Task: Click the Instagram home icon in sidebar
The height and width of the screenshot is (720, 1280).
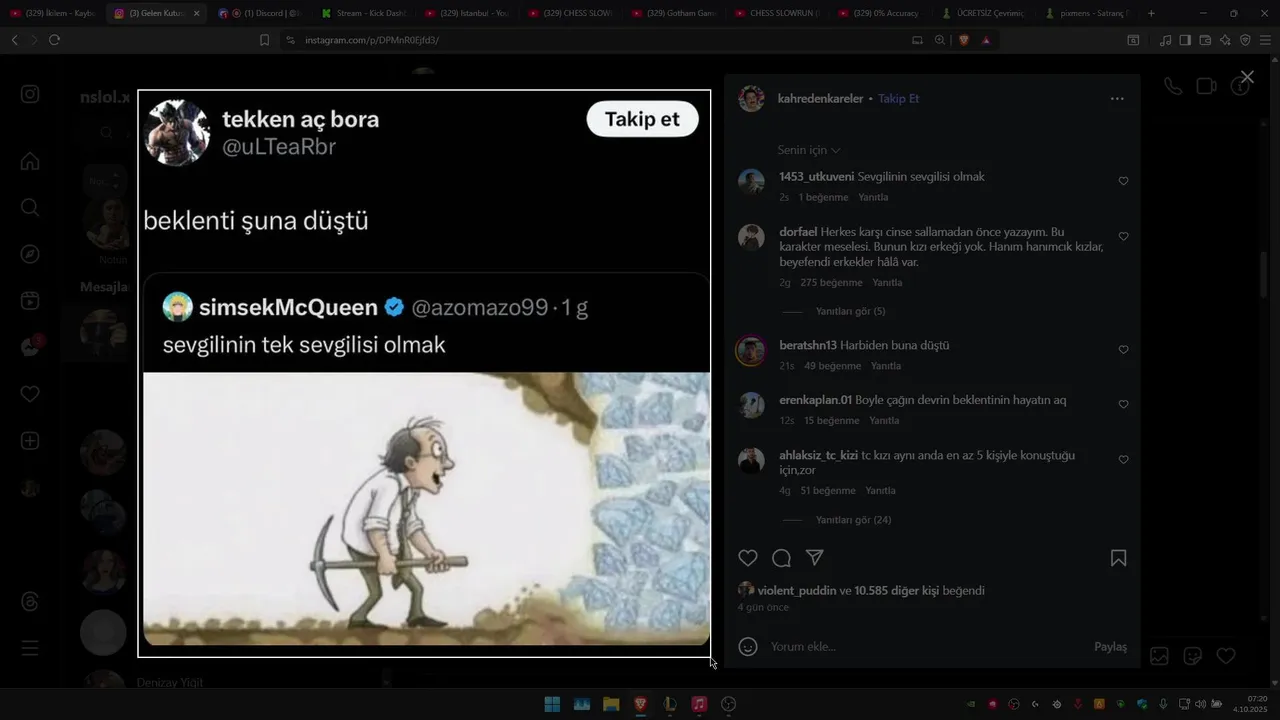Action: point(30,162)
